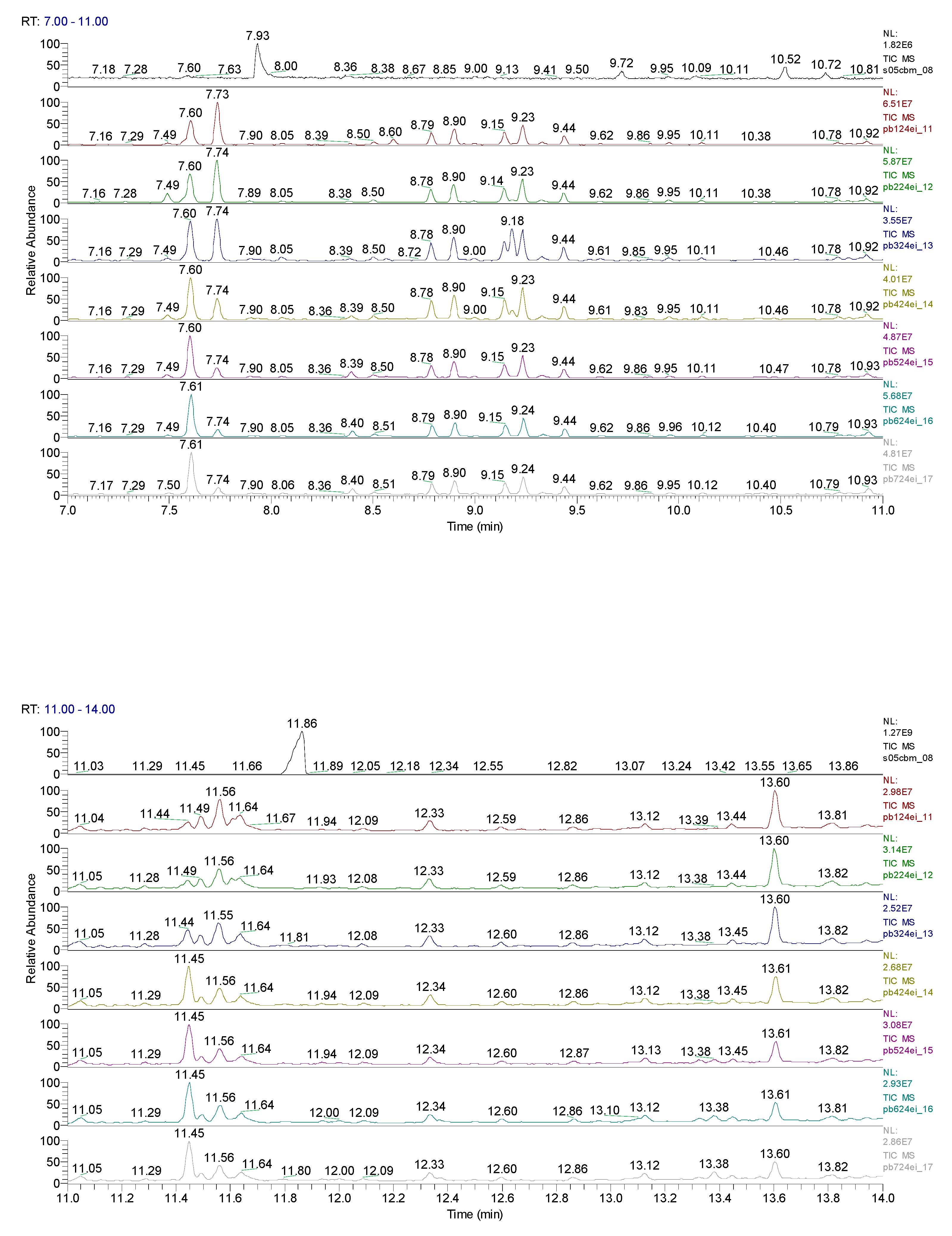Select the 13.10 peak label
Image resolution: width=952 pixels, height=1236 pixels.
click(605, 1110)
